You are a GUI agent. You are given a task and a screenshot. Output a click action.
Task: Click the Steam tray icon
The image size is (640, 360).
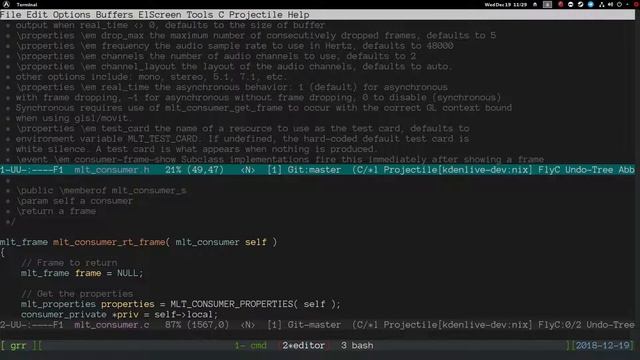(x=580, y=4)
